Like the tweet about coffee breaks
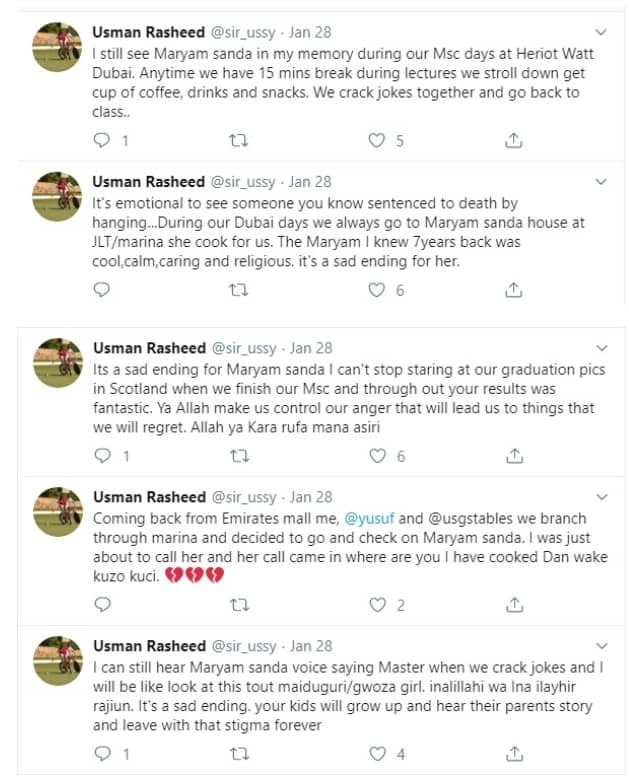This screenshot has width=629, height=776. coord(377,141)
